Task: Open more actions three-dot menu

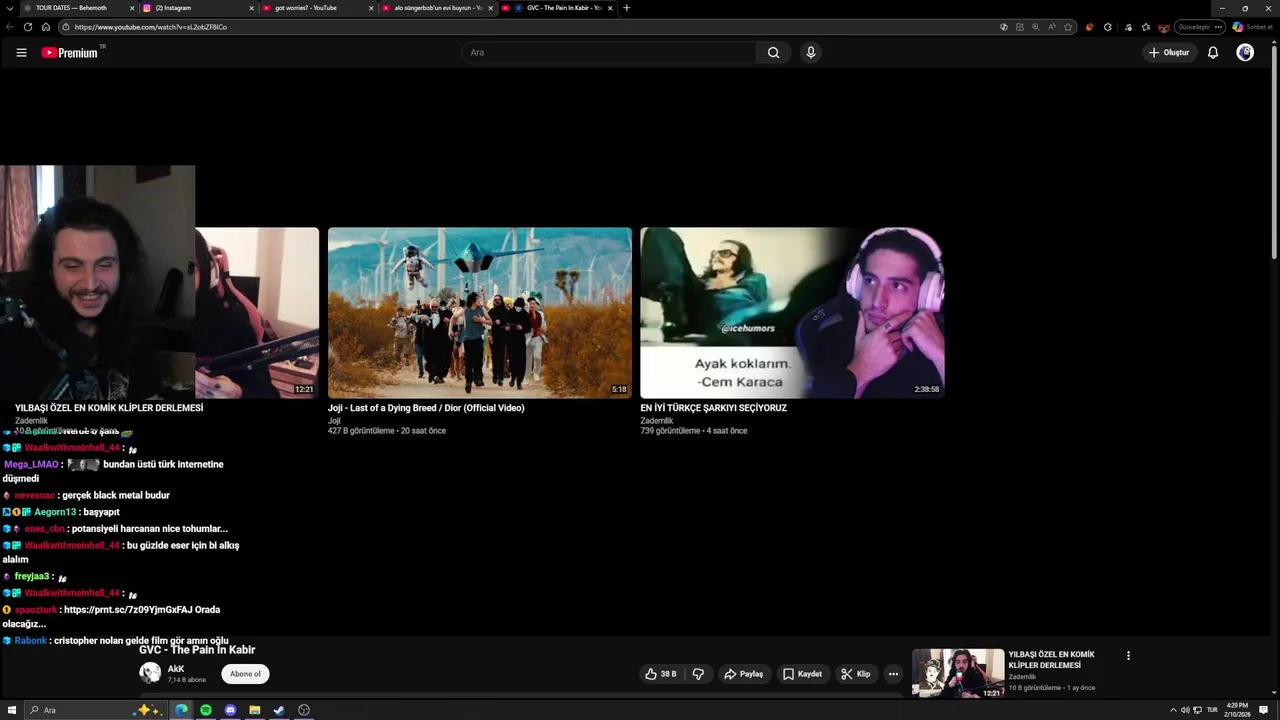Action: pos(893,674)
